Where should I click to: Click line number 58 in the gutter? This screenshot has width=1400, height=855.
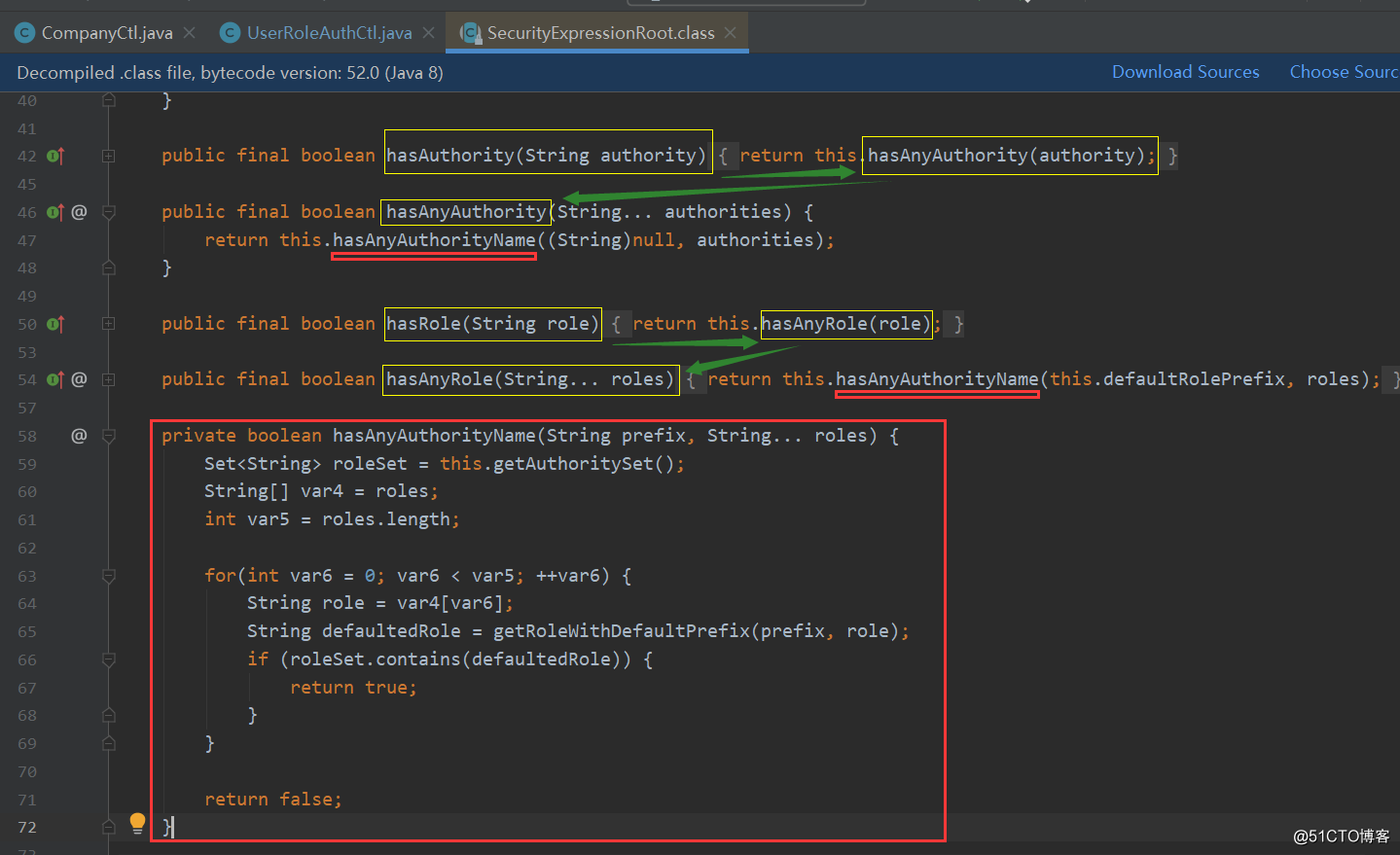tap(27, 436)
